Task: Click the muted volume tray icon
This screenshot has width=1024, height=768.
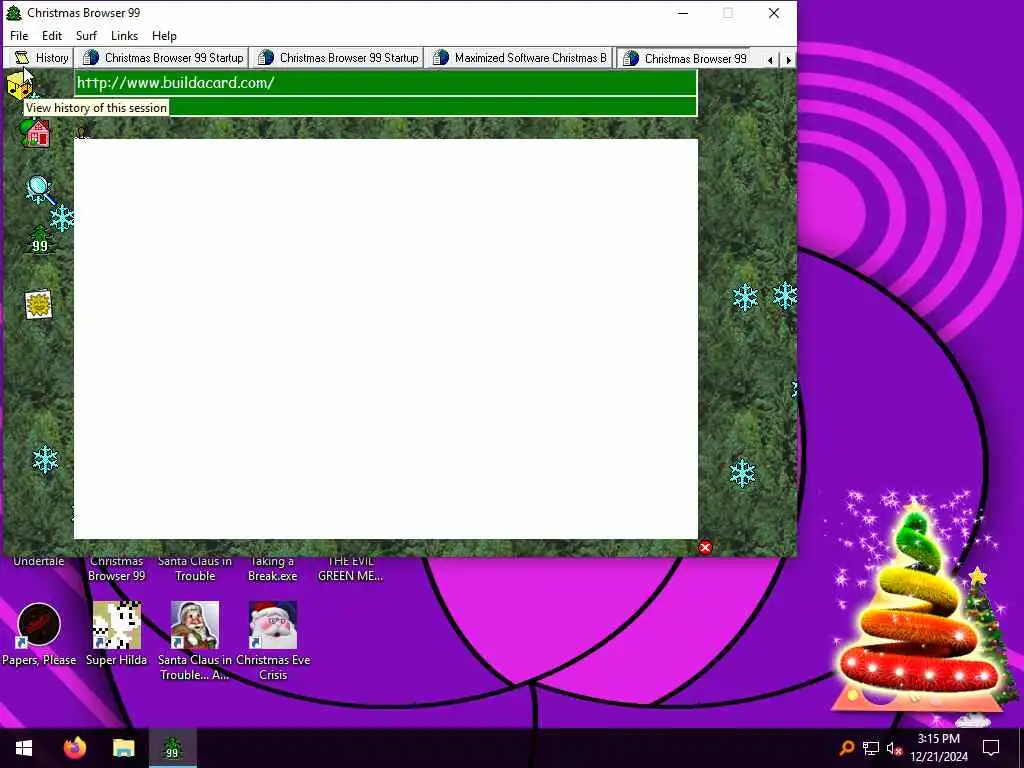Action: [894, 748]
